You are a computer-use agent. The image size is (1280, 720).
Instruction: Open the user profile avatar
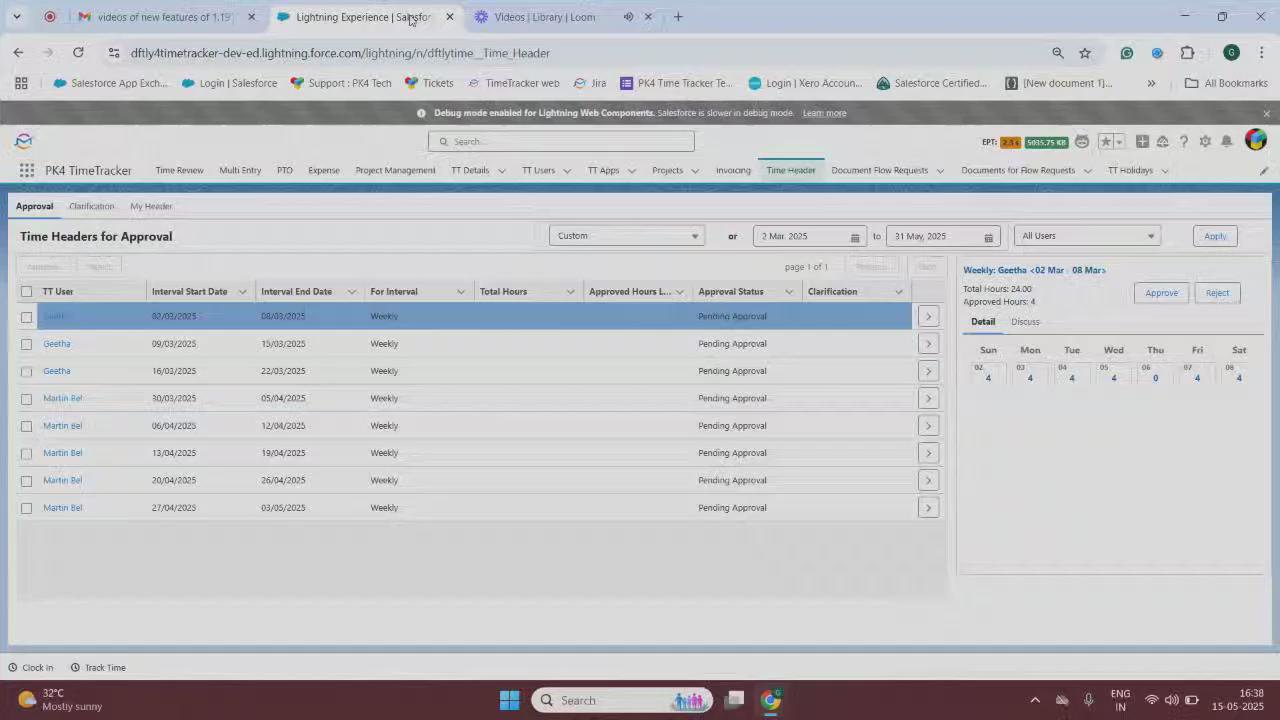1255,141
